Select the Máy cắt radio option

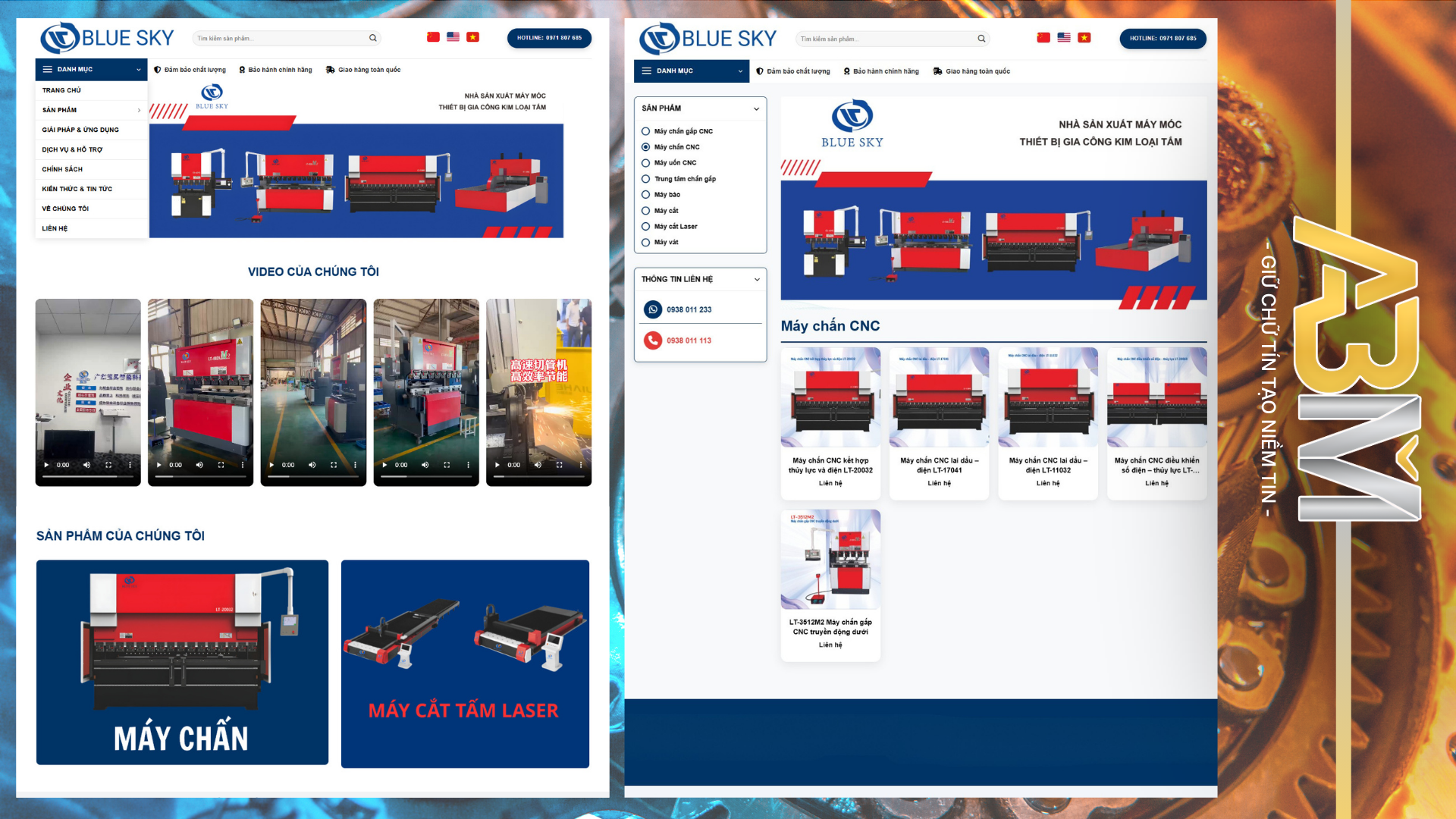(646, 211)
